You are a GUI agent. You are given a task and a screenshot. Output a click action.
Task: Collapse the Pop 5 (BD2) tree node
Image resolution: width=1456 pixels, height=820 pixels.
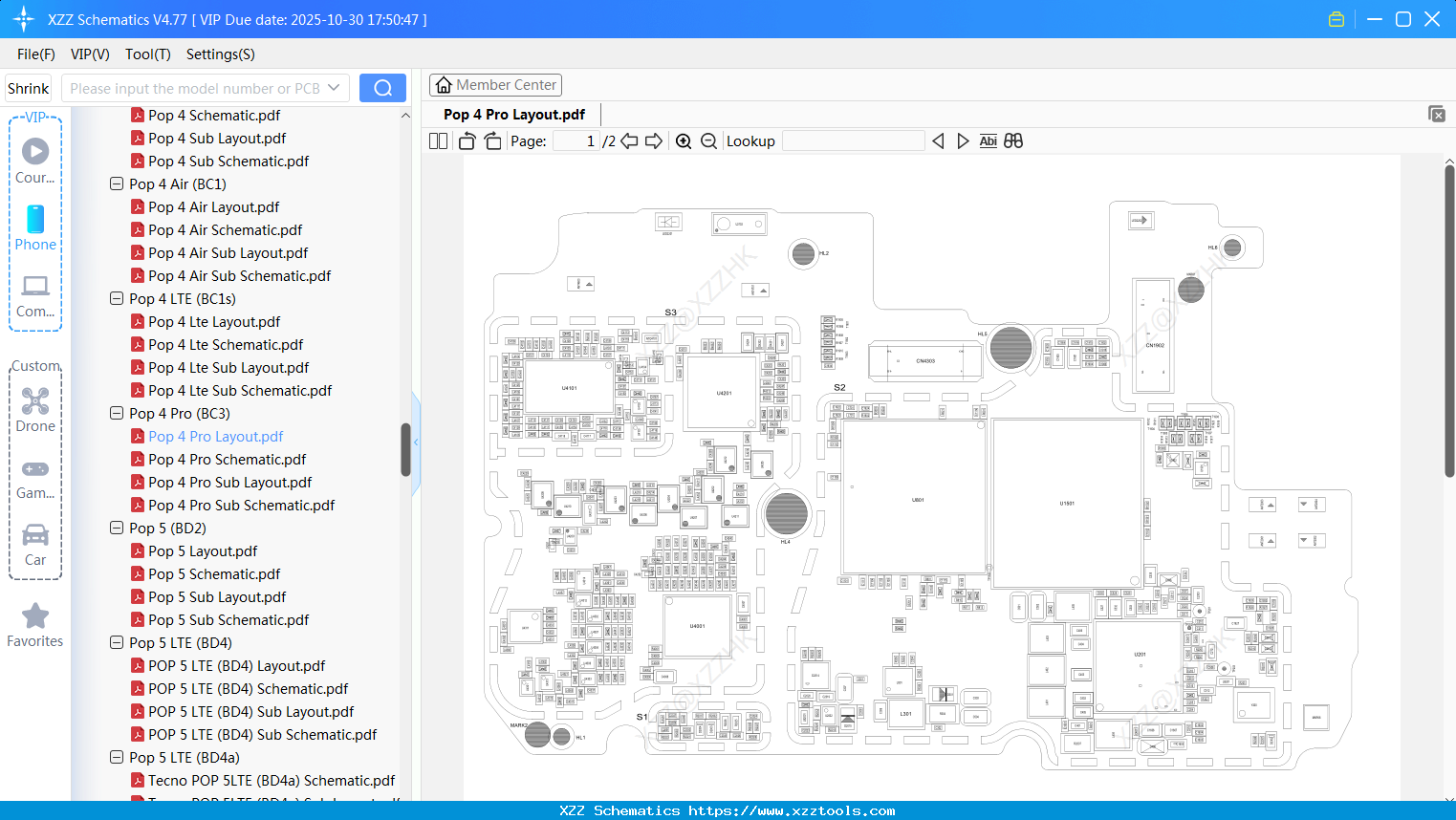point(116,528)
